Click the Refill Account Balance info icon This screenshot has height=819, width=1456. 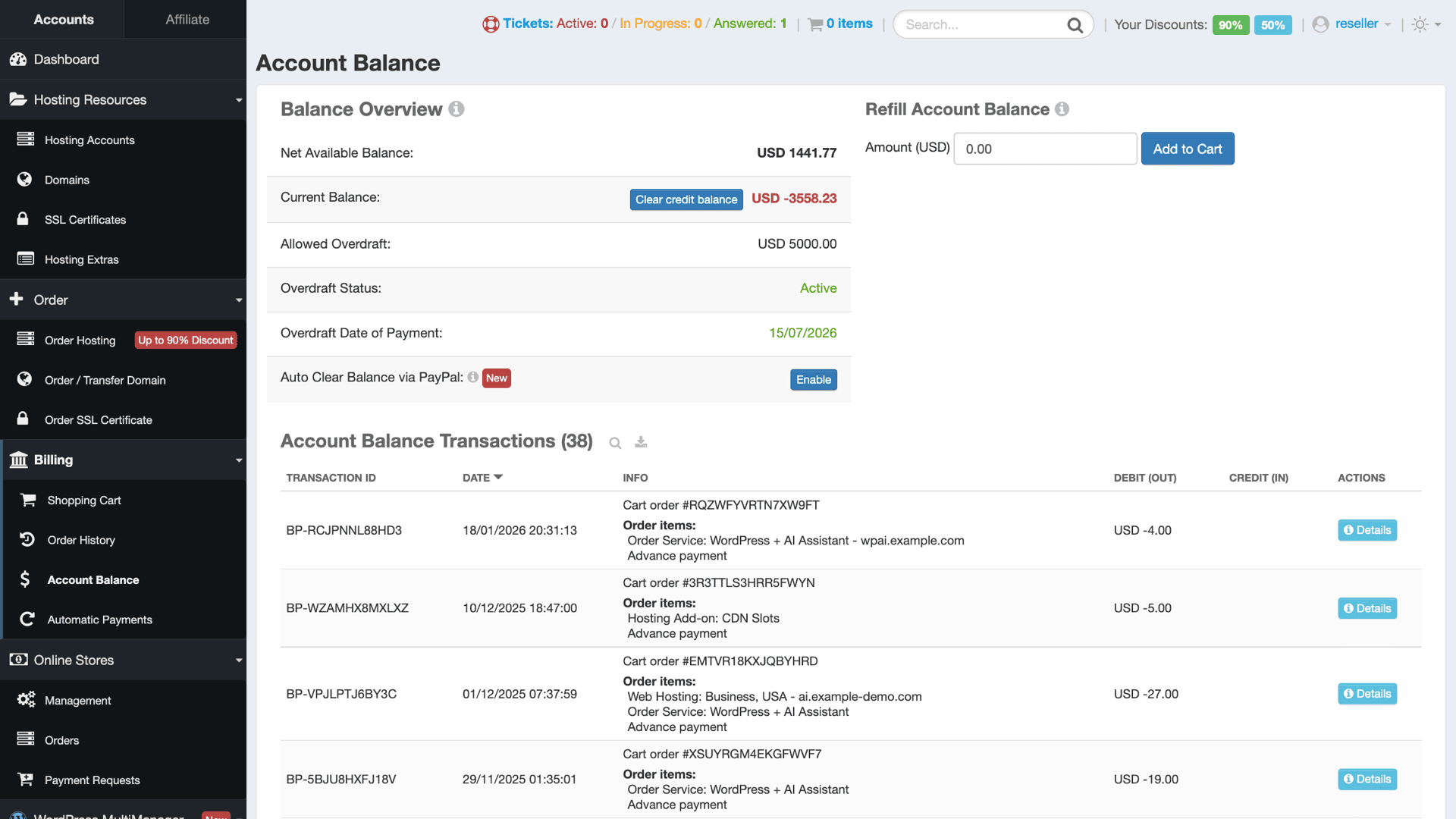pos(1062,109)
